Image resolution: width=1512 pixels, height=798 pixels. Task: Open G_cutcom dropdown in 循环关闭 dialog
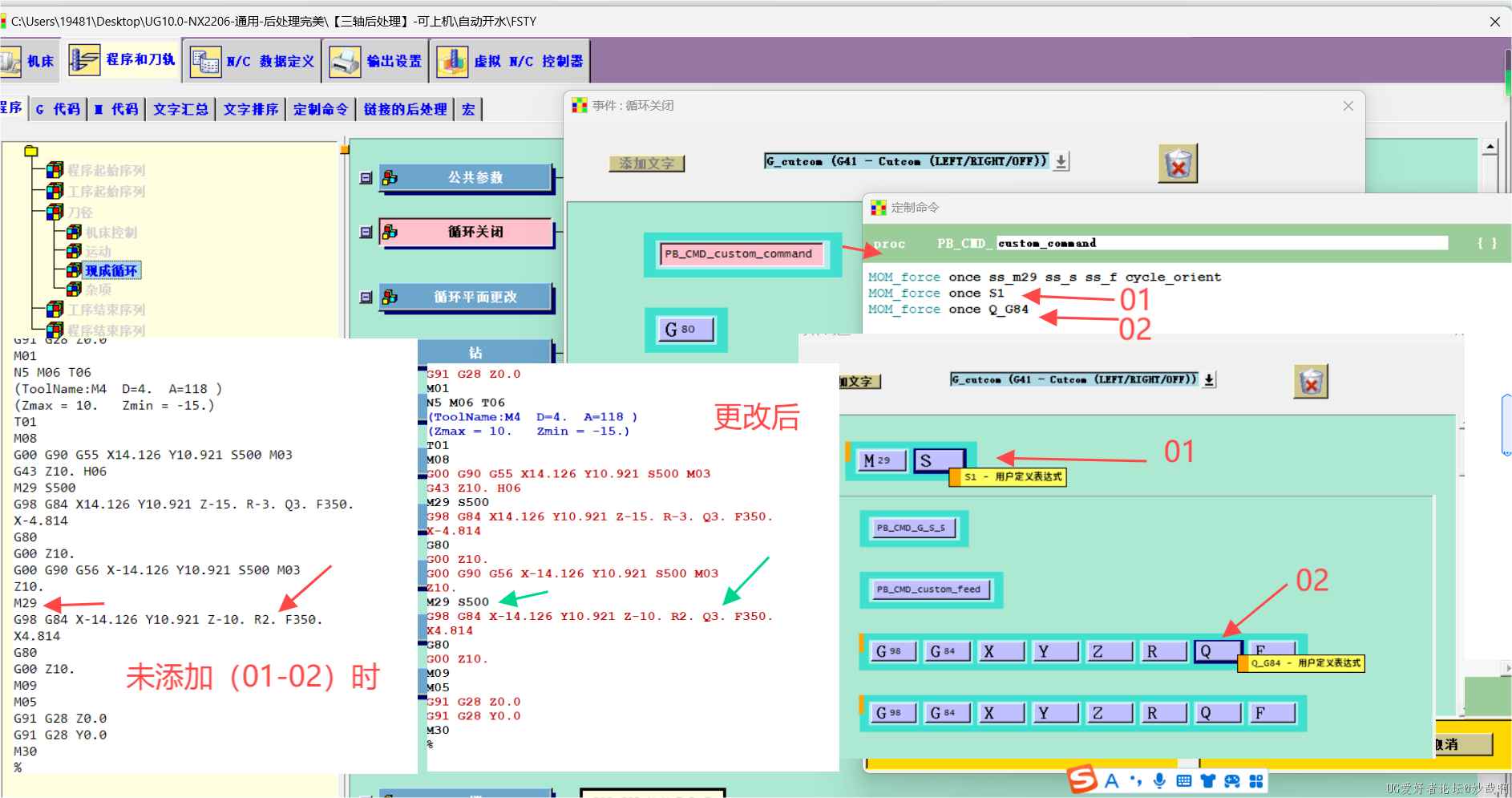[1061, 161]
